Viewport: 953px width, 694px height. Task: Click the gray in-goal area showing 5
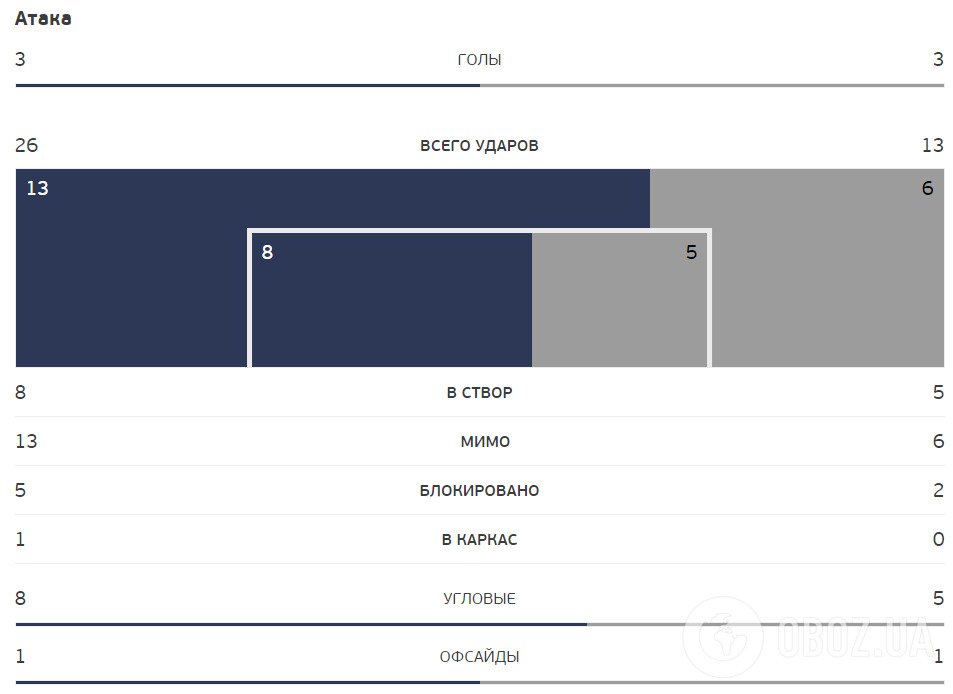pos(620,300)
